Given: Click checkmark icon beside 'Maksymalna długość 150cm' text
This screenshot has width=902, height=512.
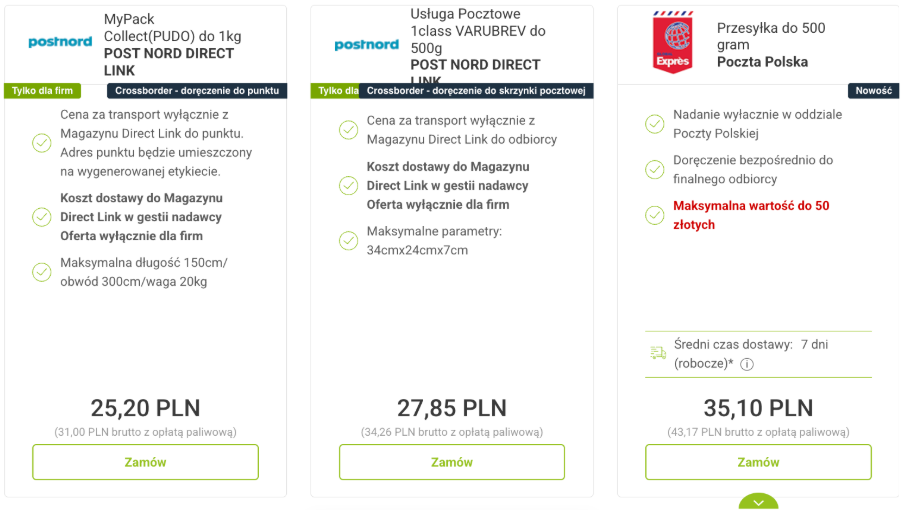Looking at the screenshot, I should pyautogui.click(x=42, y=272).
